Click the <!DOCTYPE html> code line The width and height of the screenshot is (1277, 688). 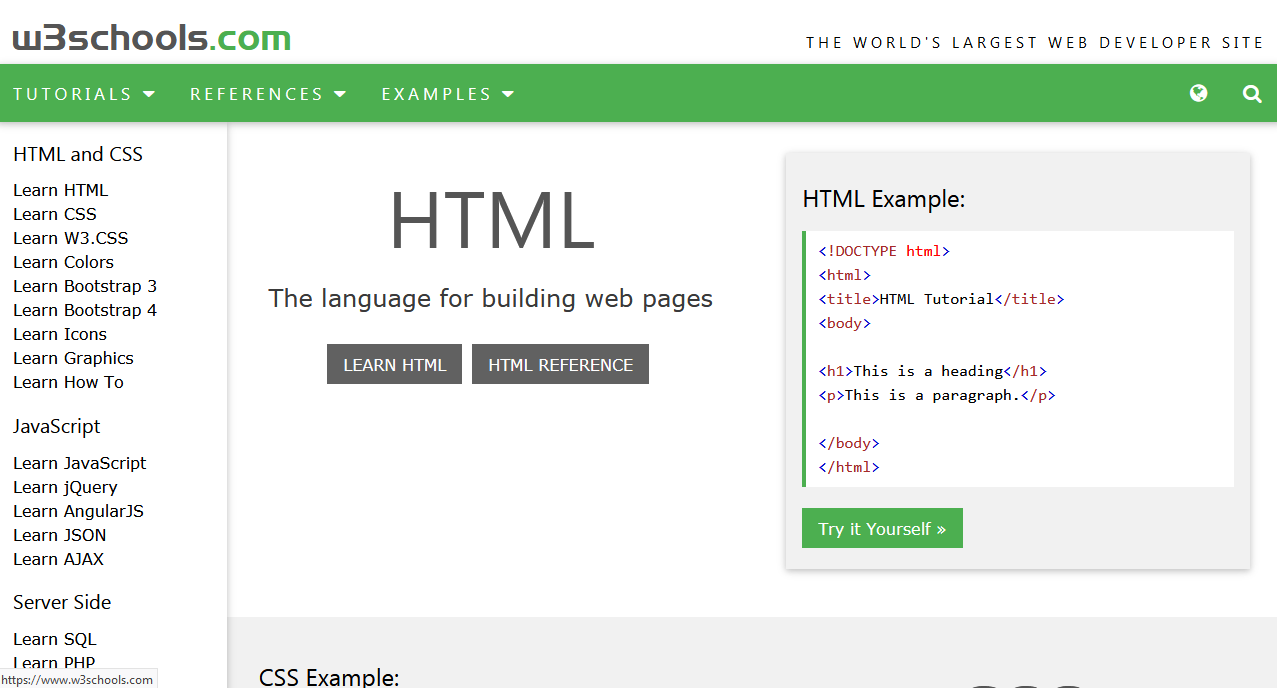pos(884,251)
